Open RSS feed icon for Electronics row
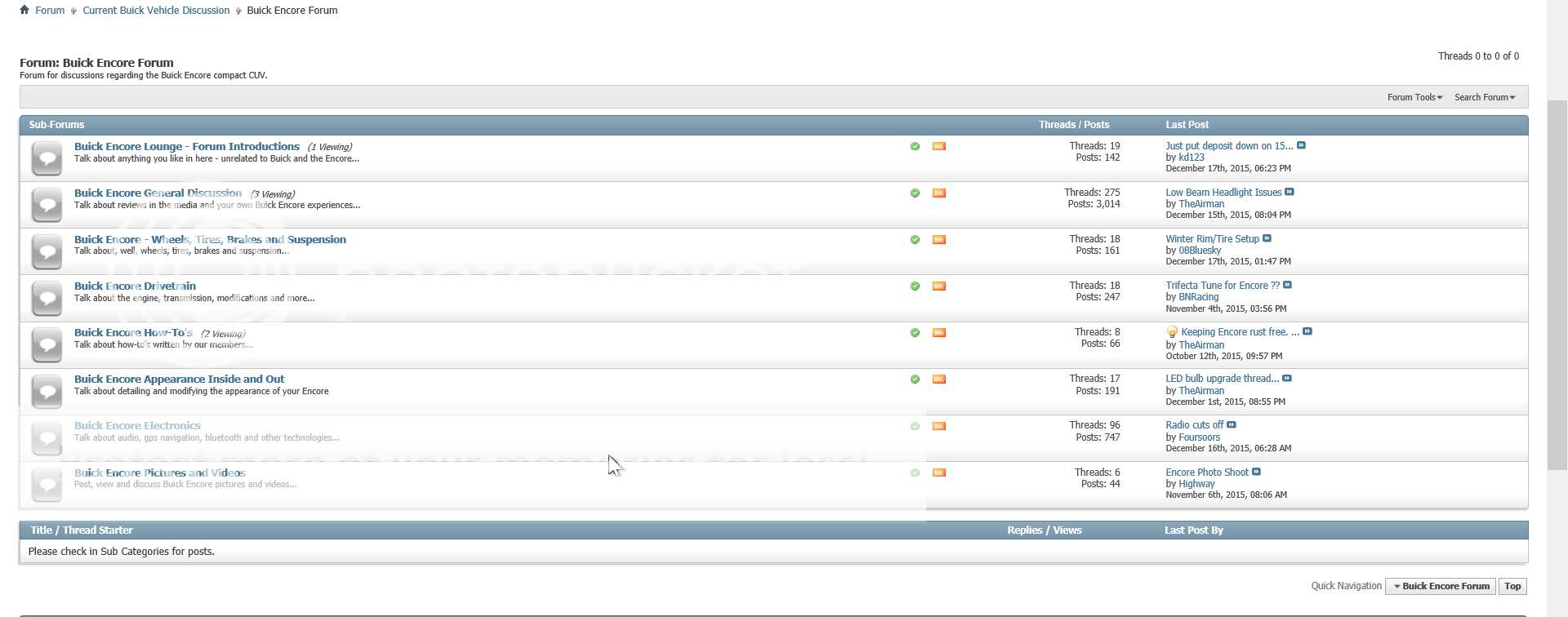The height and width of the screenshot is (617, 1568). 939,426
